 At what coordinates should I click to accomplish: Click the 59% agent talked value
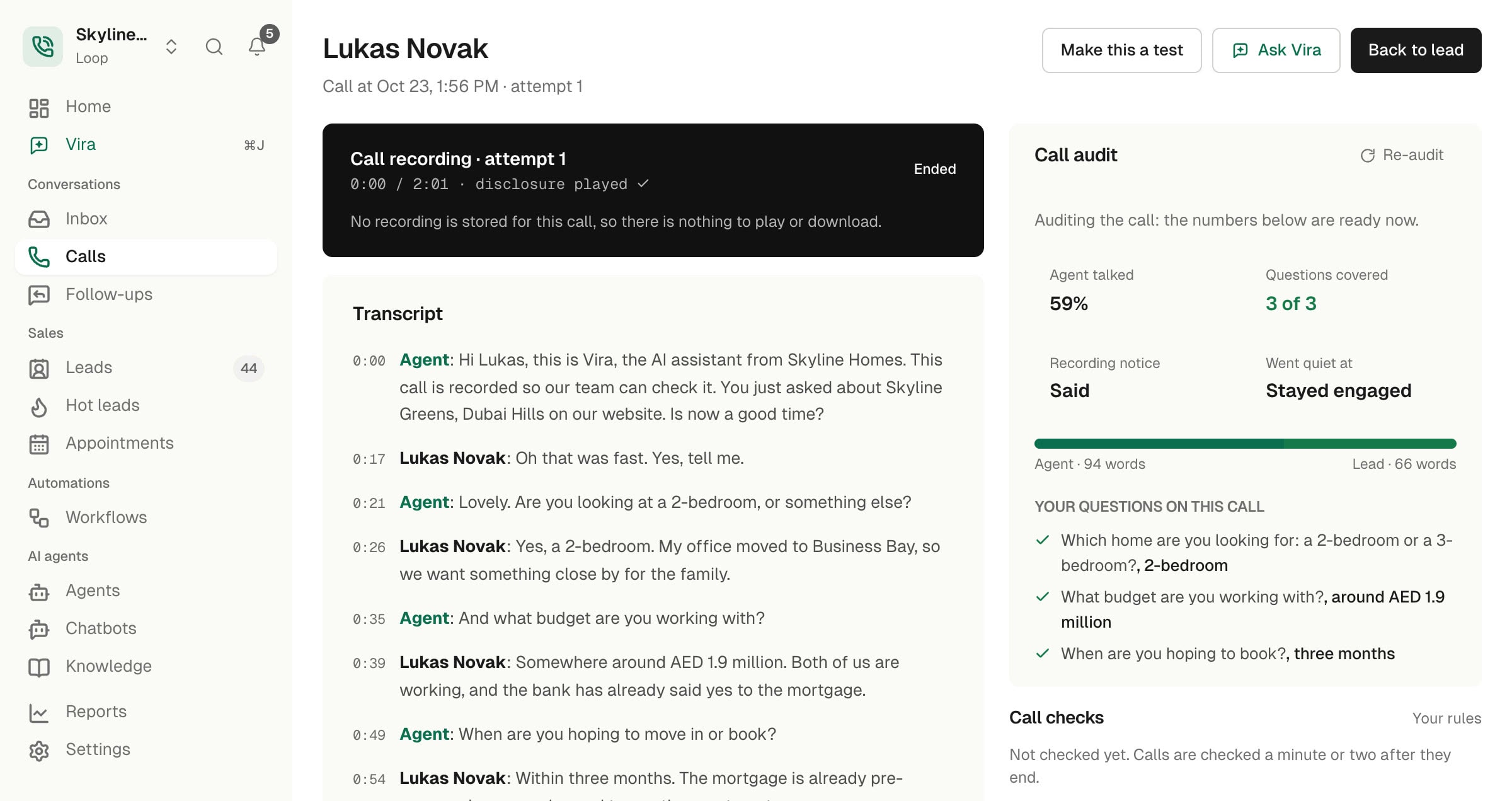coord(1068,304)
